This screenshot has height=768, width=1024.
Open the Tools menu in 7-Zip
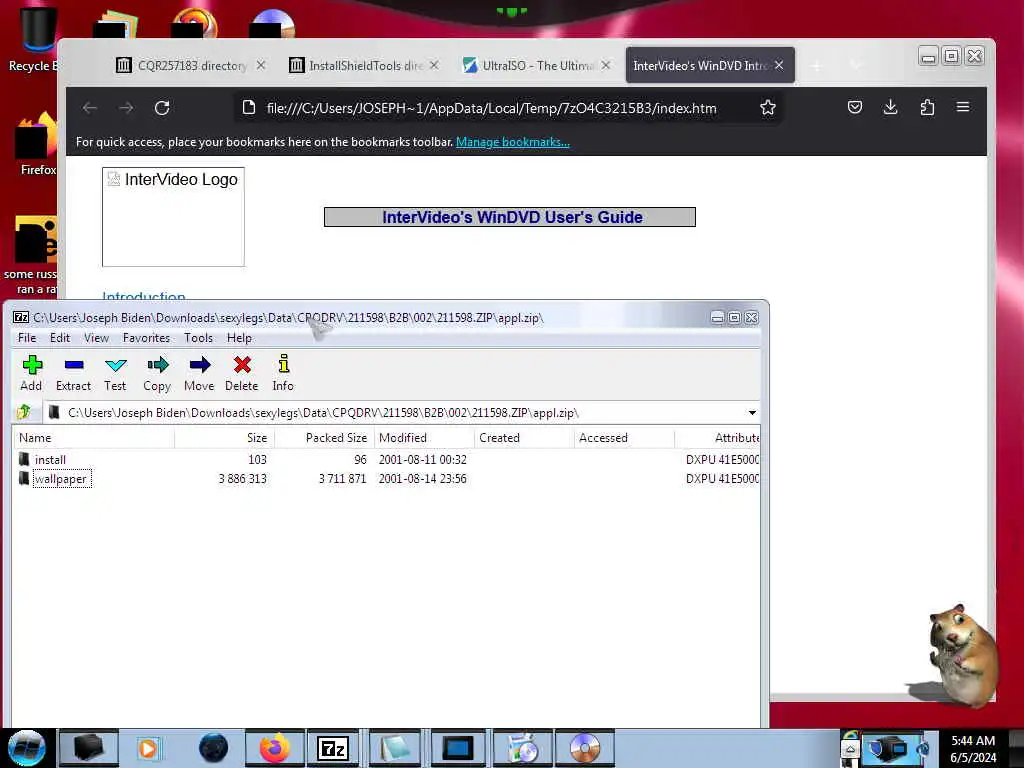[x=198, y=338]
